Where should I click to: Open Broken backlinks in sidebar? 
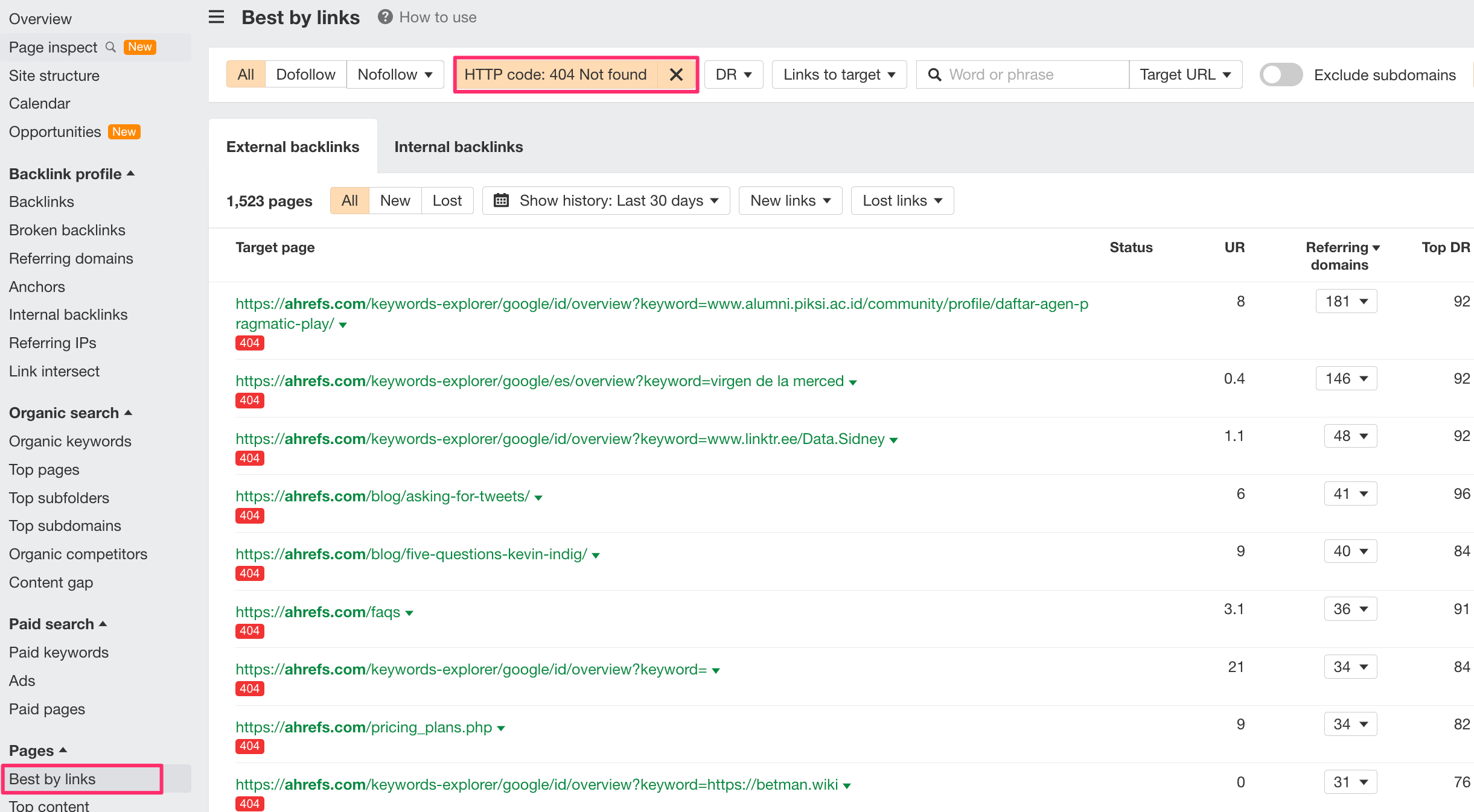67,230
